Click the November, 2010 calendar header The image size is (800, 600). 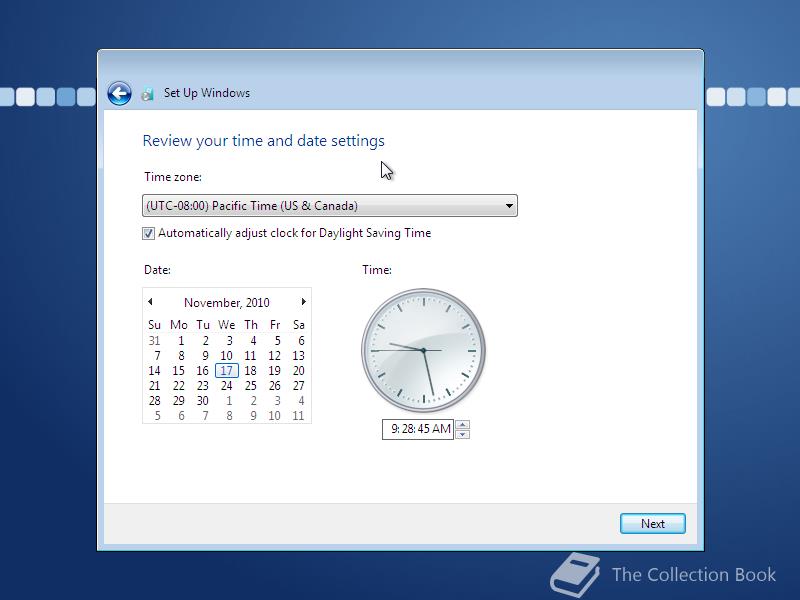coord(227,301)
